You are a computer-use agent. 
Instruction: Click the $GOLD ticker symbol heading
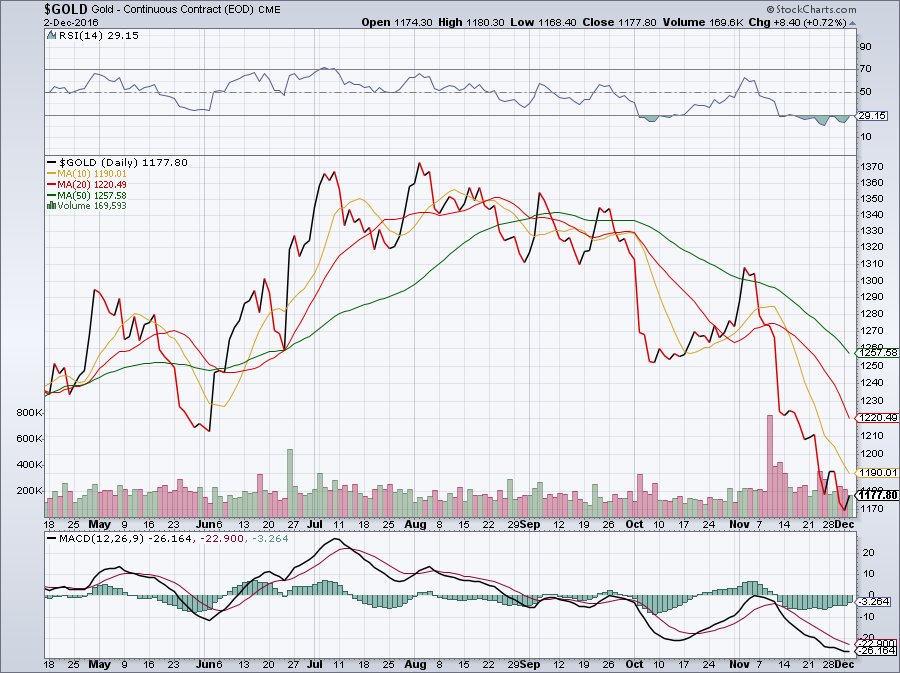coord(66,9)
